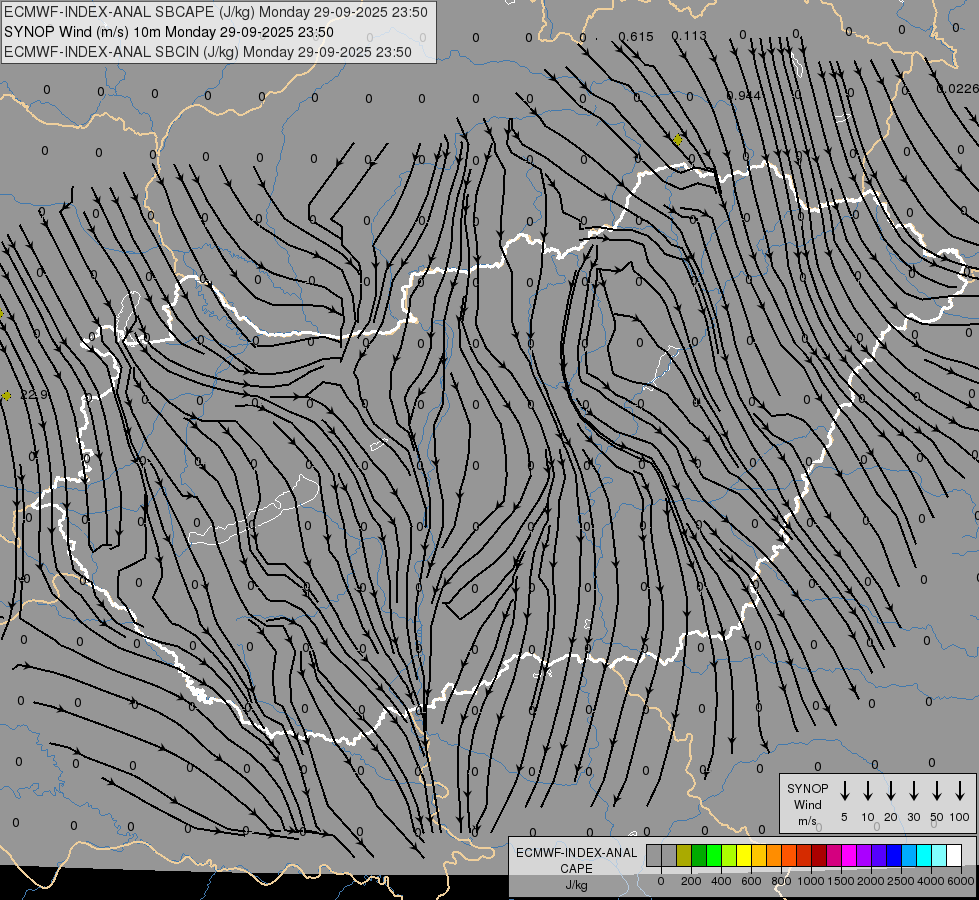Click the 22.9 value on the map
Image resolution: width=979 pixels, height=900 pixels.
point(34,395)
